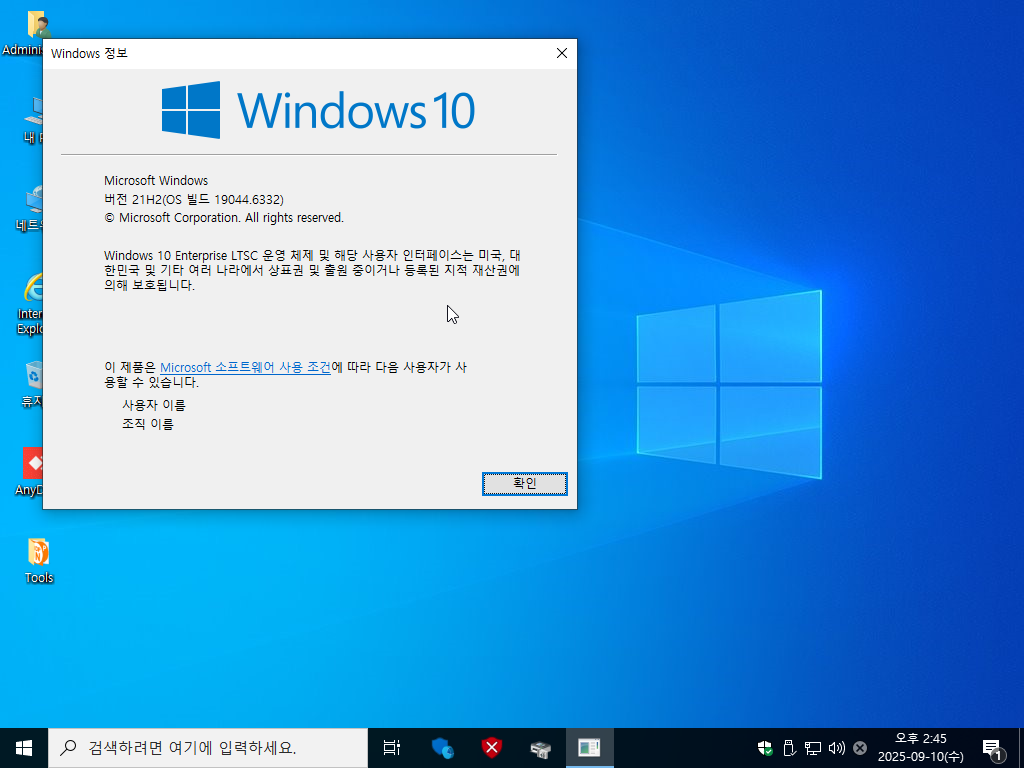Open the red shield X taskbar app
The width and height of the screenshot is (1024, 768).
coord(492,748)
